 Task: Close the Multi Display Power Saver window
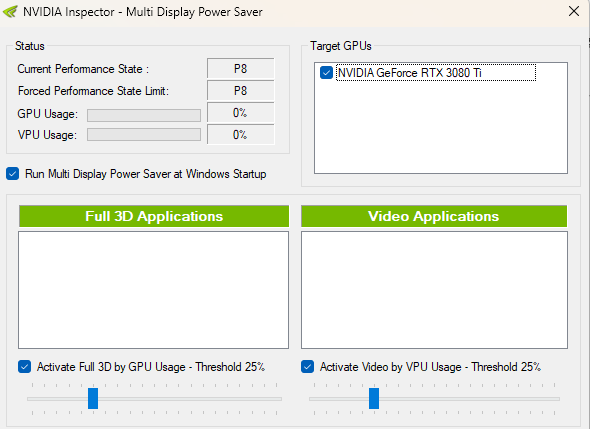[x=573, y=11]
